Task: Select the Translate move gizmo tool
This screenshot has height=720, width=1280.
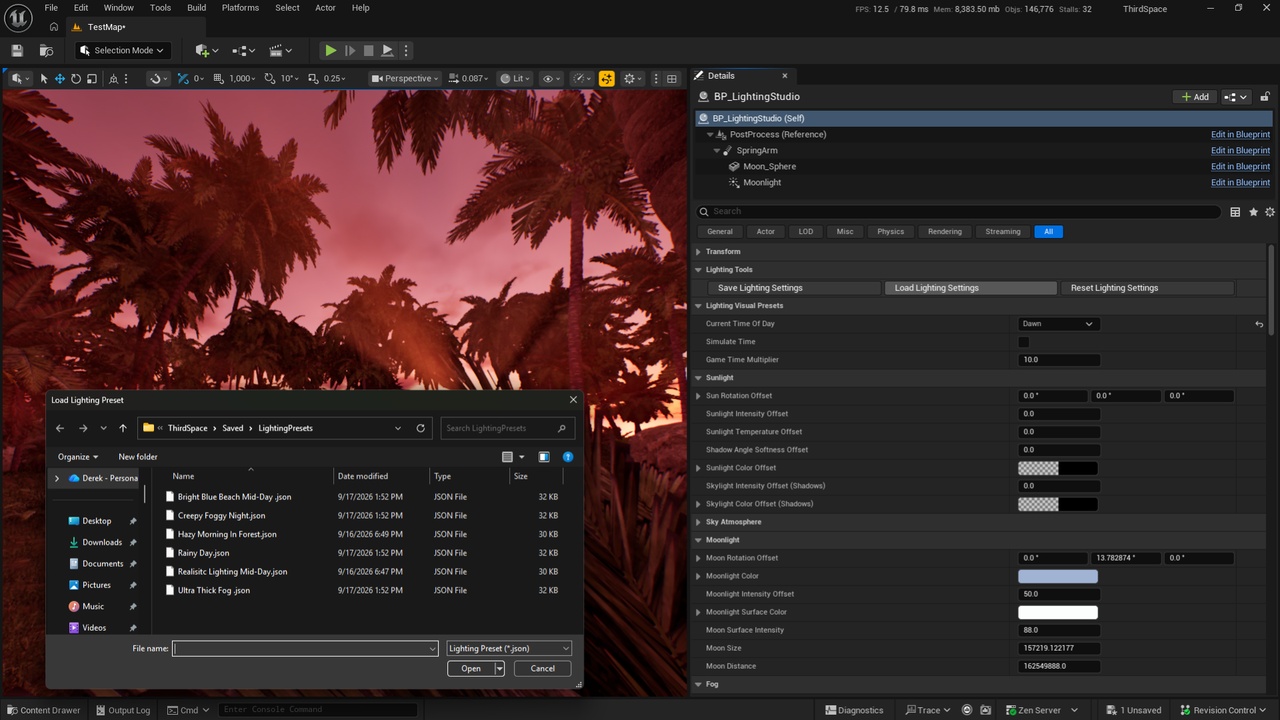Action: (60, 78)
